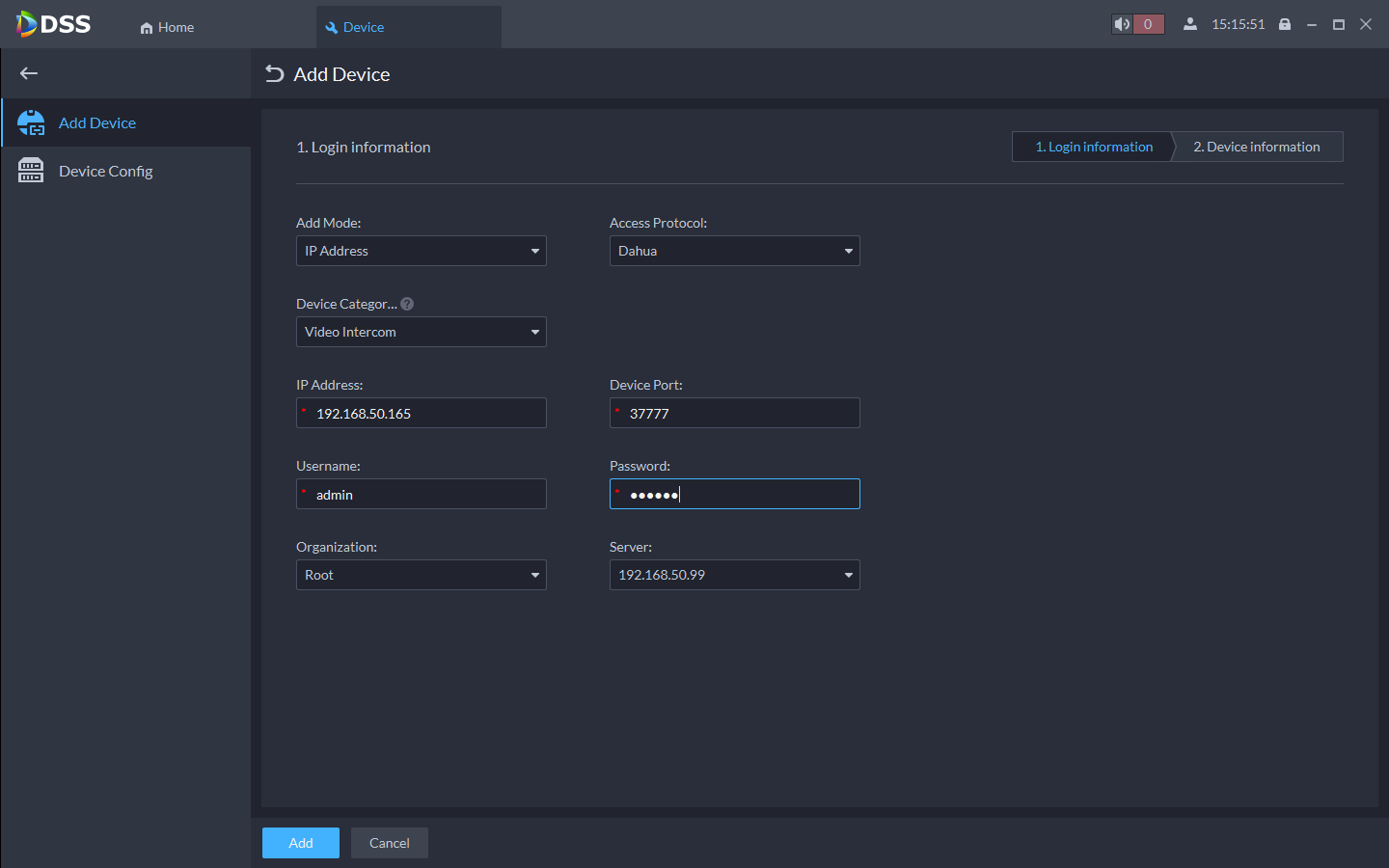Click return icon beside Add Device title
Screen dimensions: 1389x868
(x=275, y=74)
